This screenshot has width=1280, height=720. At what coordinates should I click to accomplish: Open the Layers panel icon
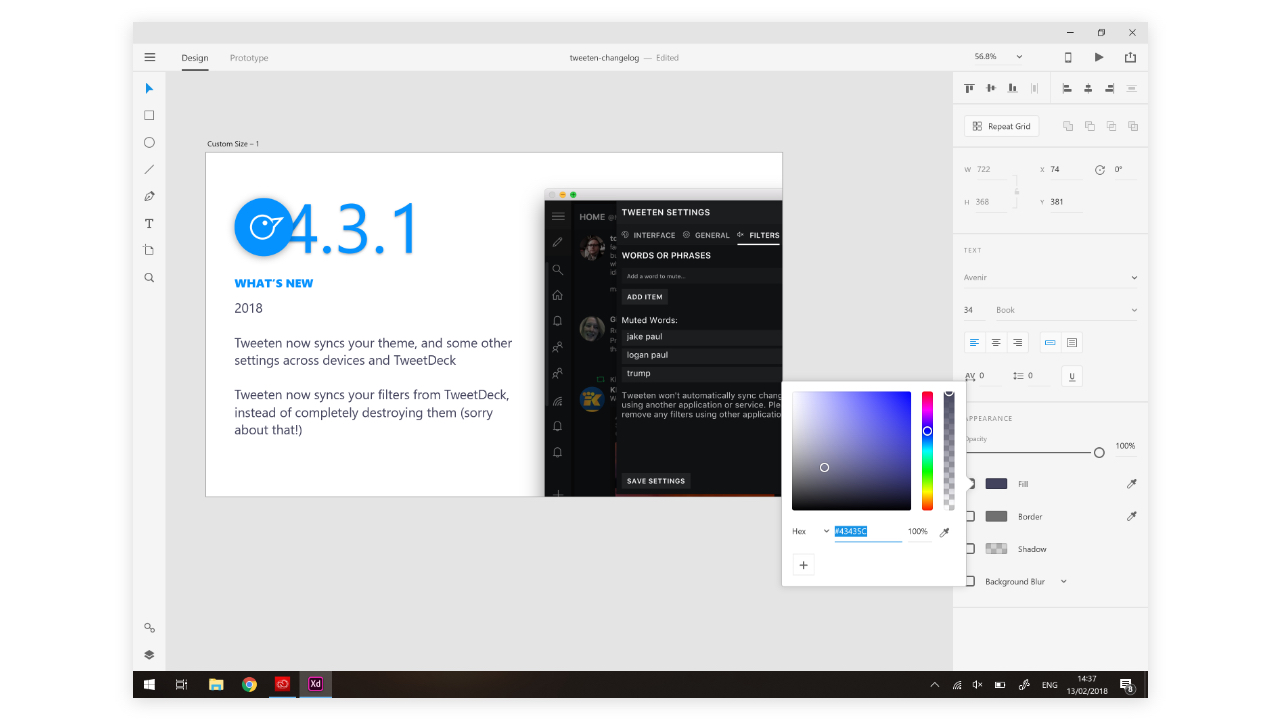click(149, 655)
